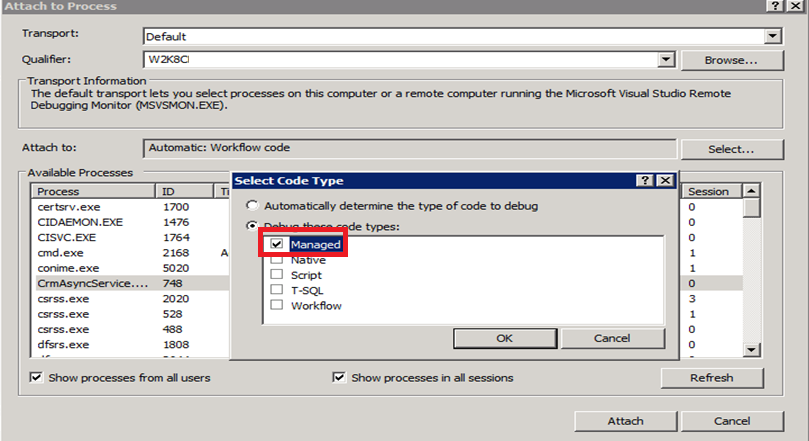This screenshot has width=809, height=441.
Task: Click the Select Code Type help icon
Action: coord(646,180)
